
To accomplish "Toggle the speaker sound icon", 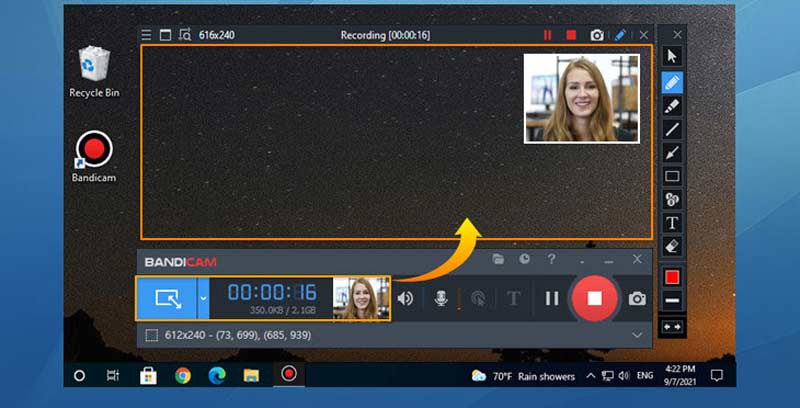I will 405,298.
